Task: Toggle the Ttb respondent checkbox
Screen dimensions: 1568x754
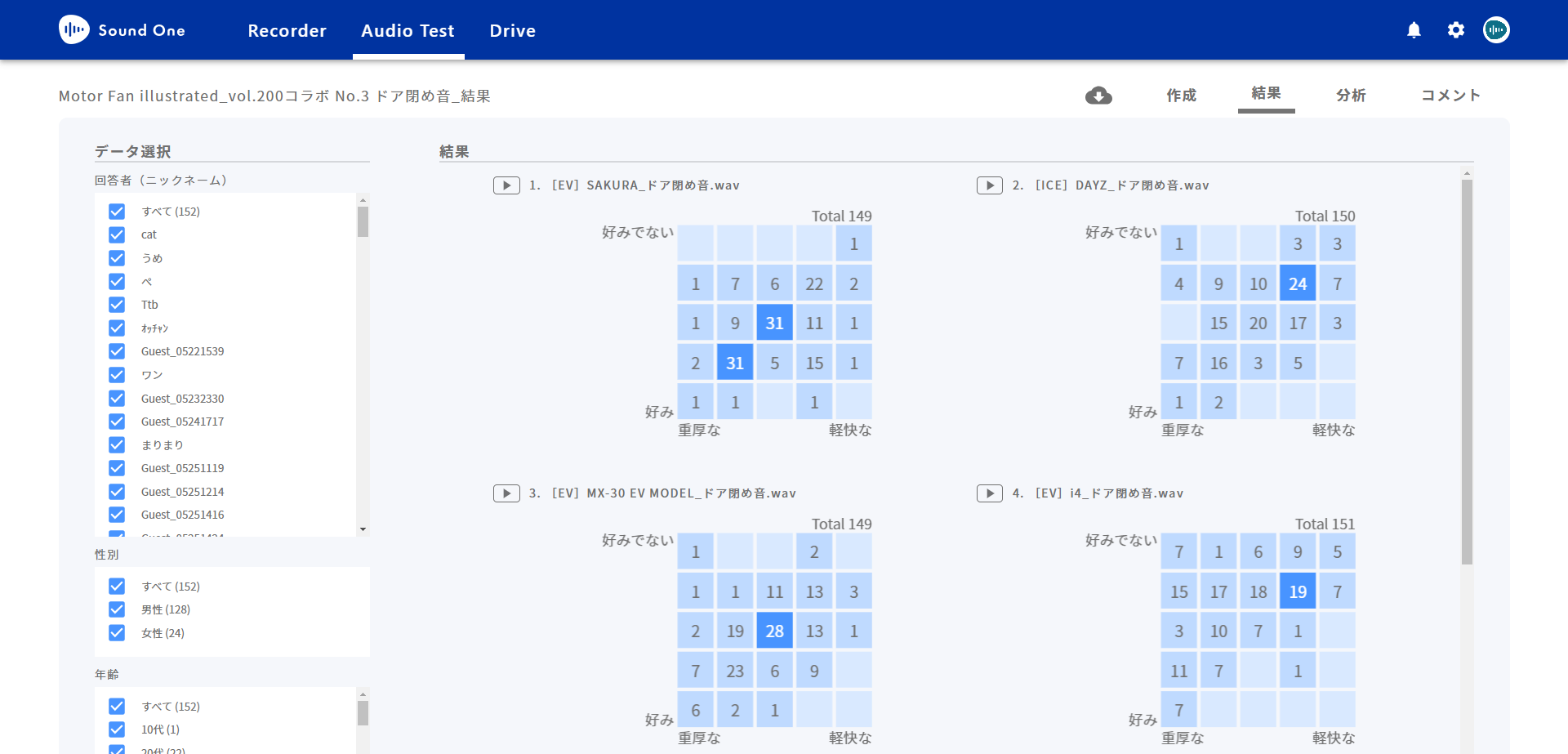Action: 117,305
